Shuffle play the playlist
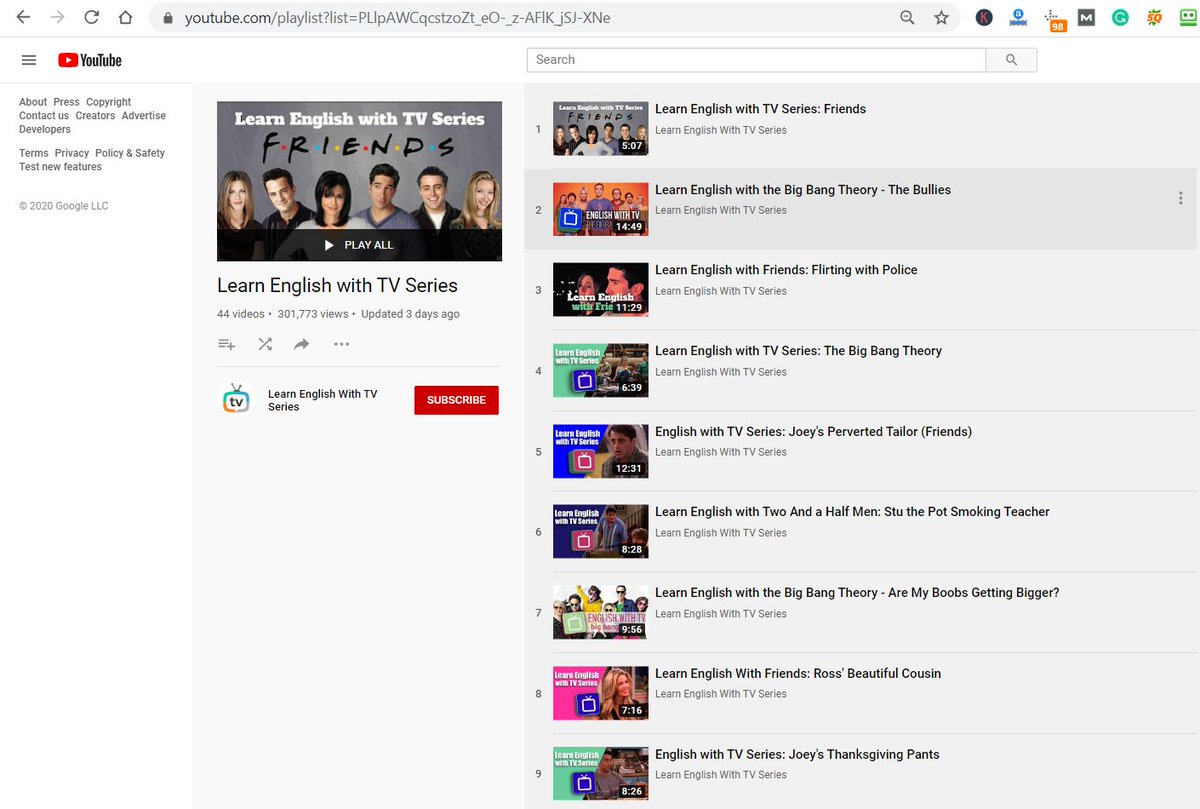The height and width of the screenshot is (809, 1200). click(264, 344)
